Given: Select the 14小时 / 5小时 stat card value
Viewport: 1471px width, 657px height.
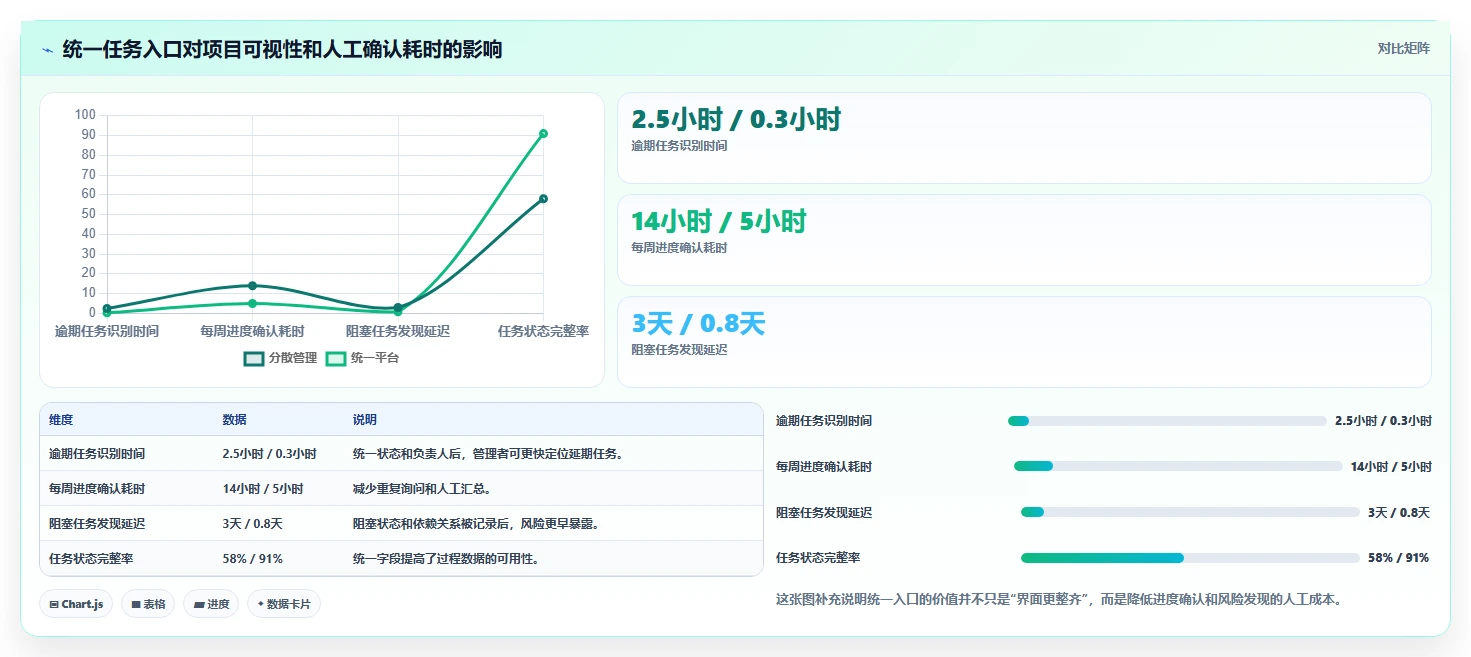Looking at the screenshot, I should pos(719,222).
